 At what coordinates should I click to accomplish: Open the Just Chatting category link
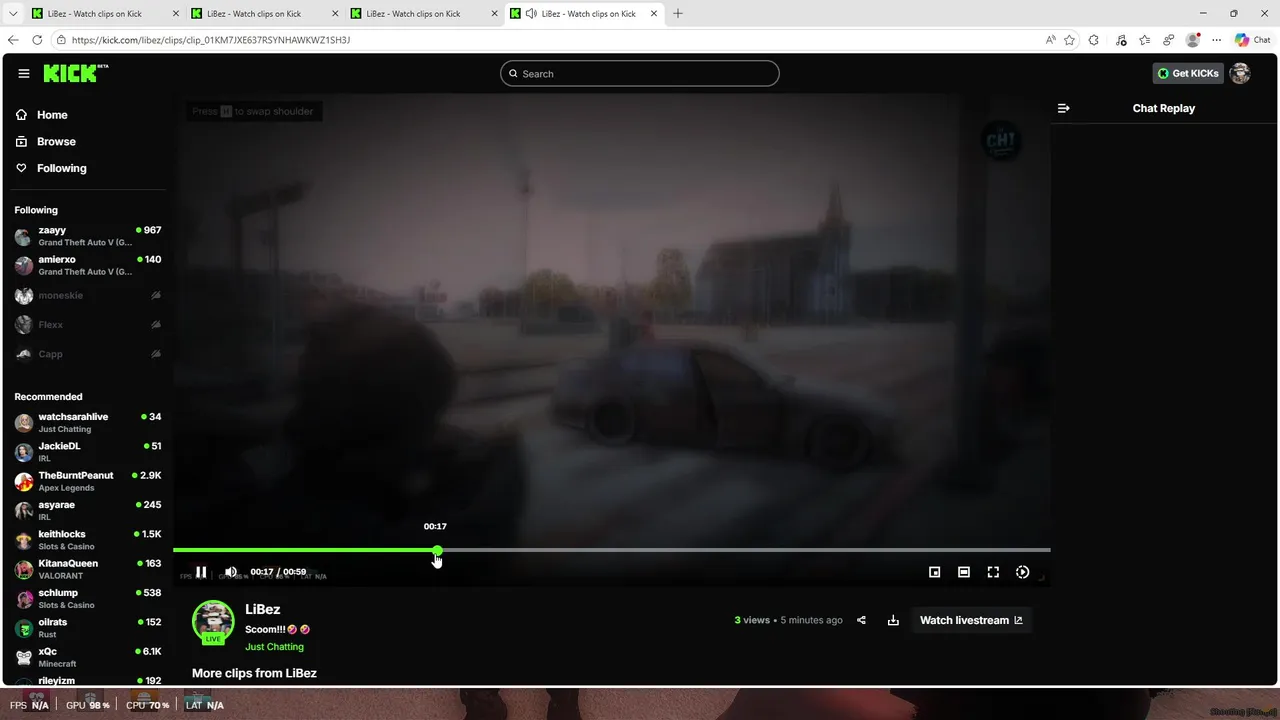click(x=274, y=647)
